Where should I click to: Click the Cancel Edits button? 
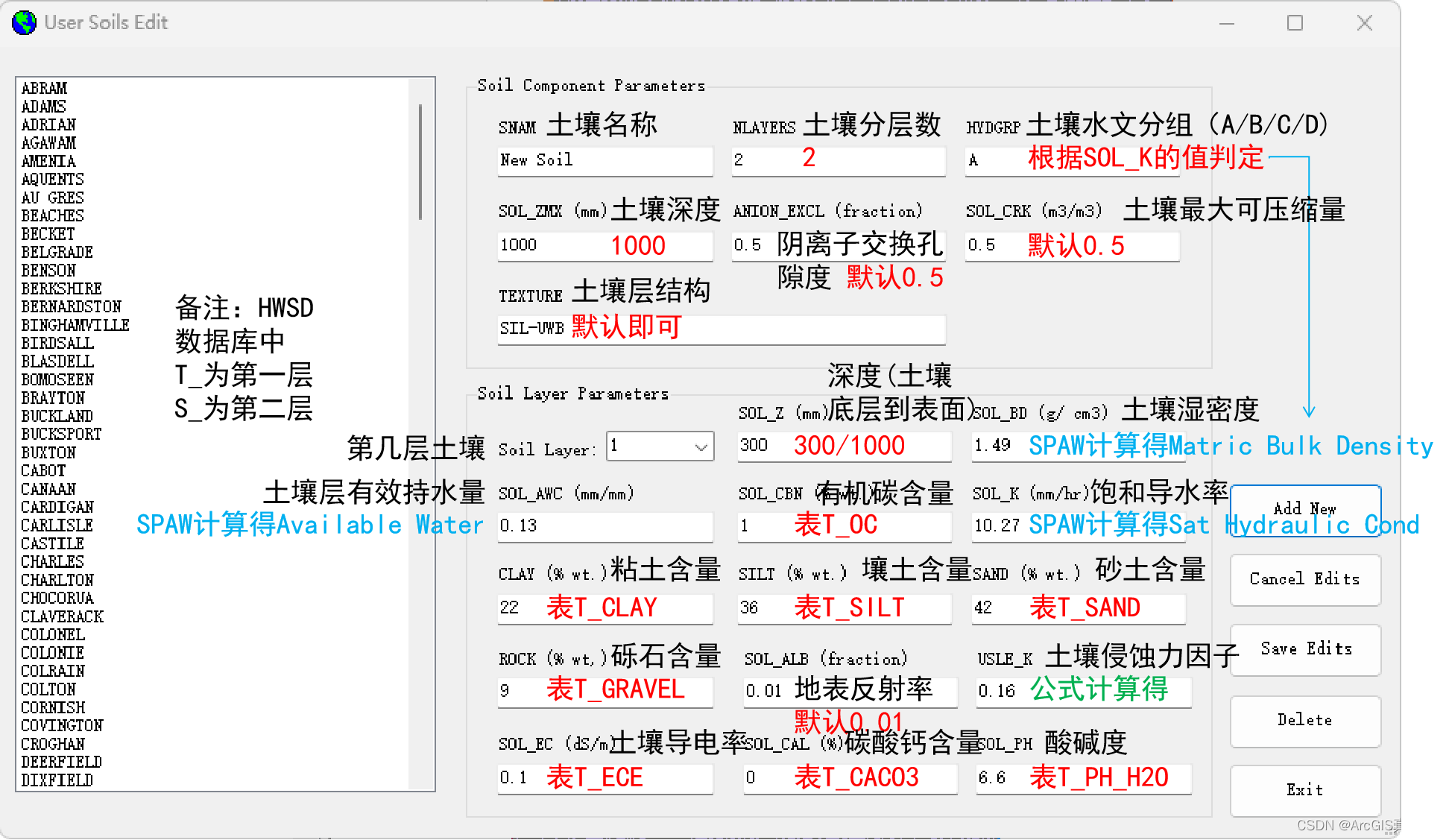[x=1305, y=579]
